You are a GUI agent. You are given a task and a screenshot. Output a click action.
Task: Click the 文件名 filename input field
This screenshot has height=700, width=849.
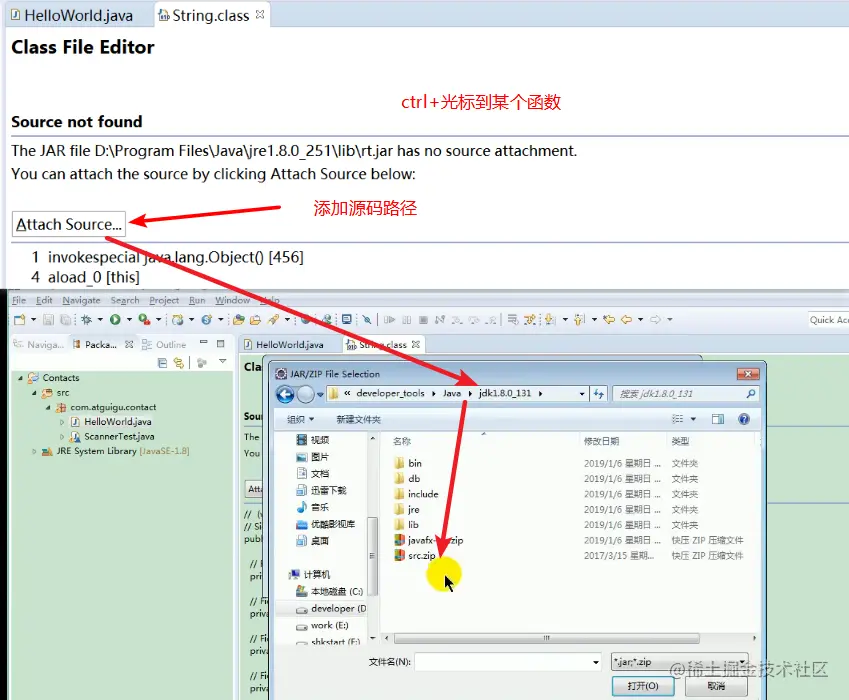(508, 662)
